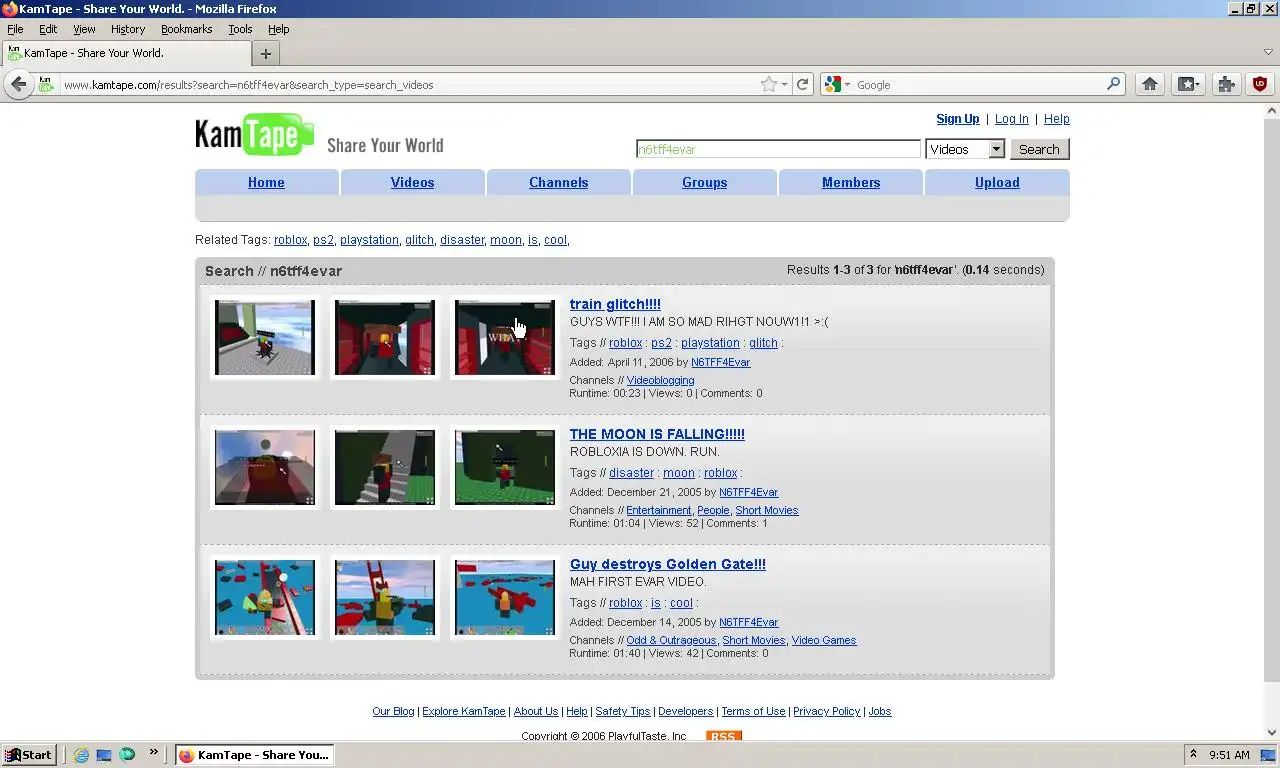This screenshot has width=1280, height=768.
Task: Go back using the Firefox back arrow
Action: point(18,85)
